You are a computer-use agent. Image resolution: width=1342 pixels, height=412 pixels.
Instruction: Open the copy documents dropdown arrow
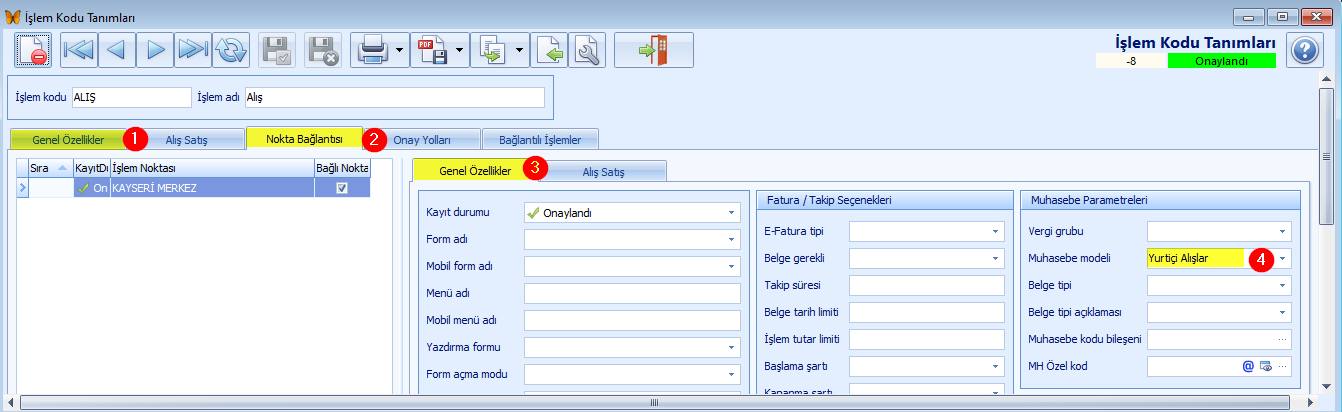click(x=521, y=49)
